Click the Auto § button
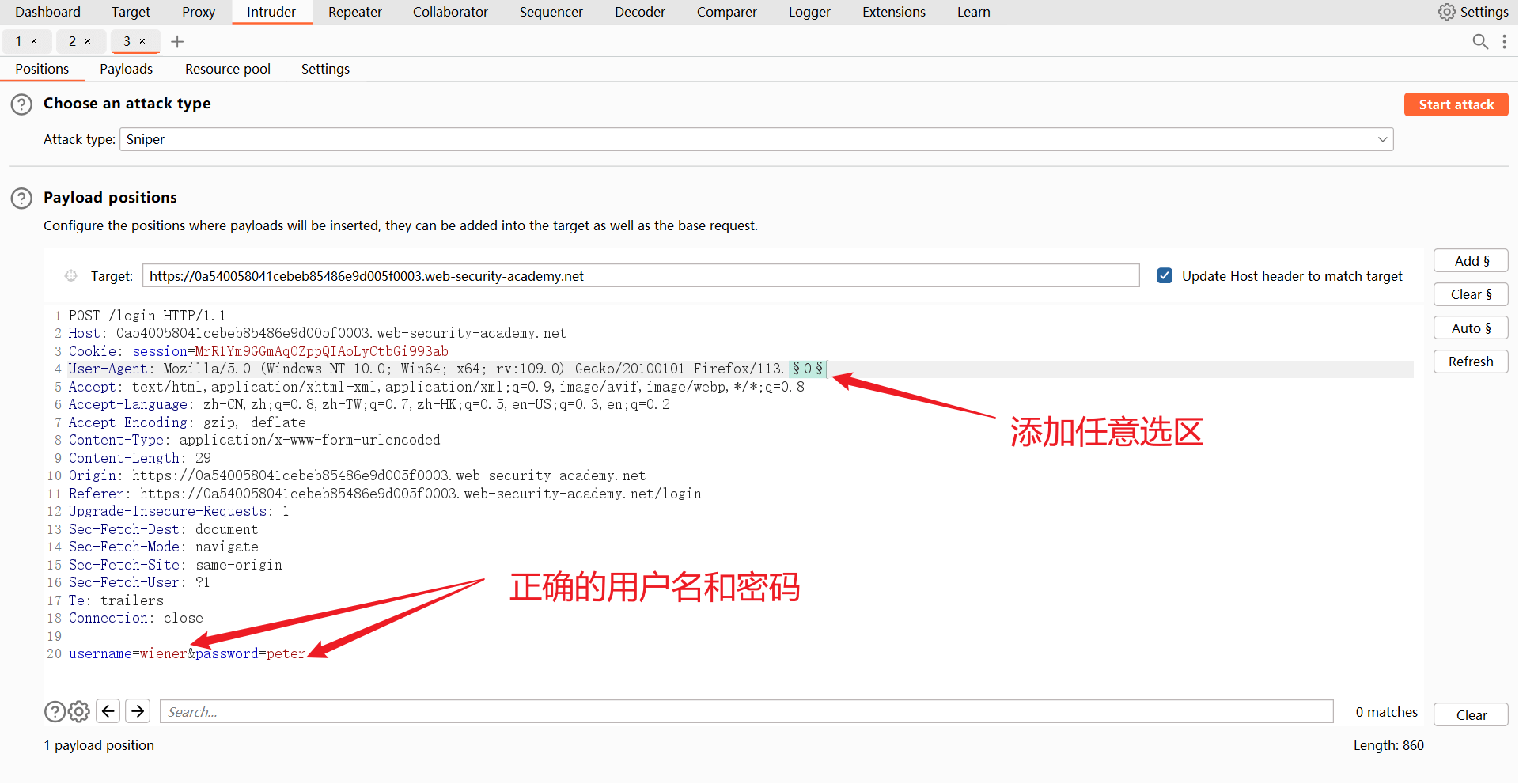The height and width of the screenshot is (784, 1519). (x=1471, y=328)
